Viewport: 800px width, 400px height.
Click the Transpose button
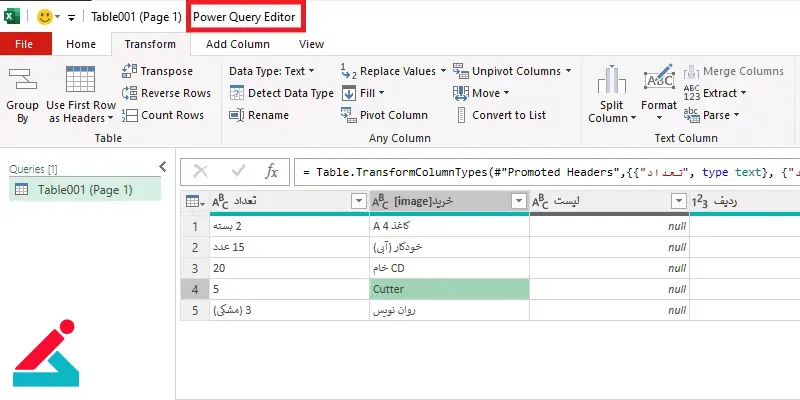(x=157, y=71)
